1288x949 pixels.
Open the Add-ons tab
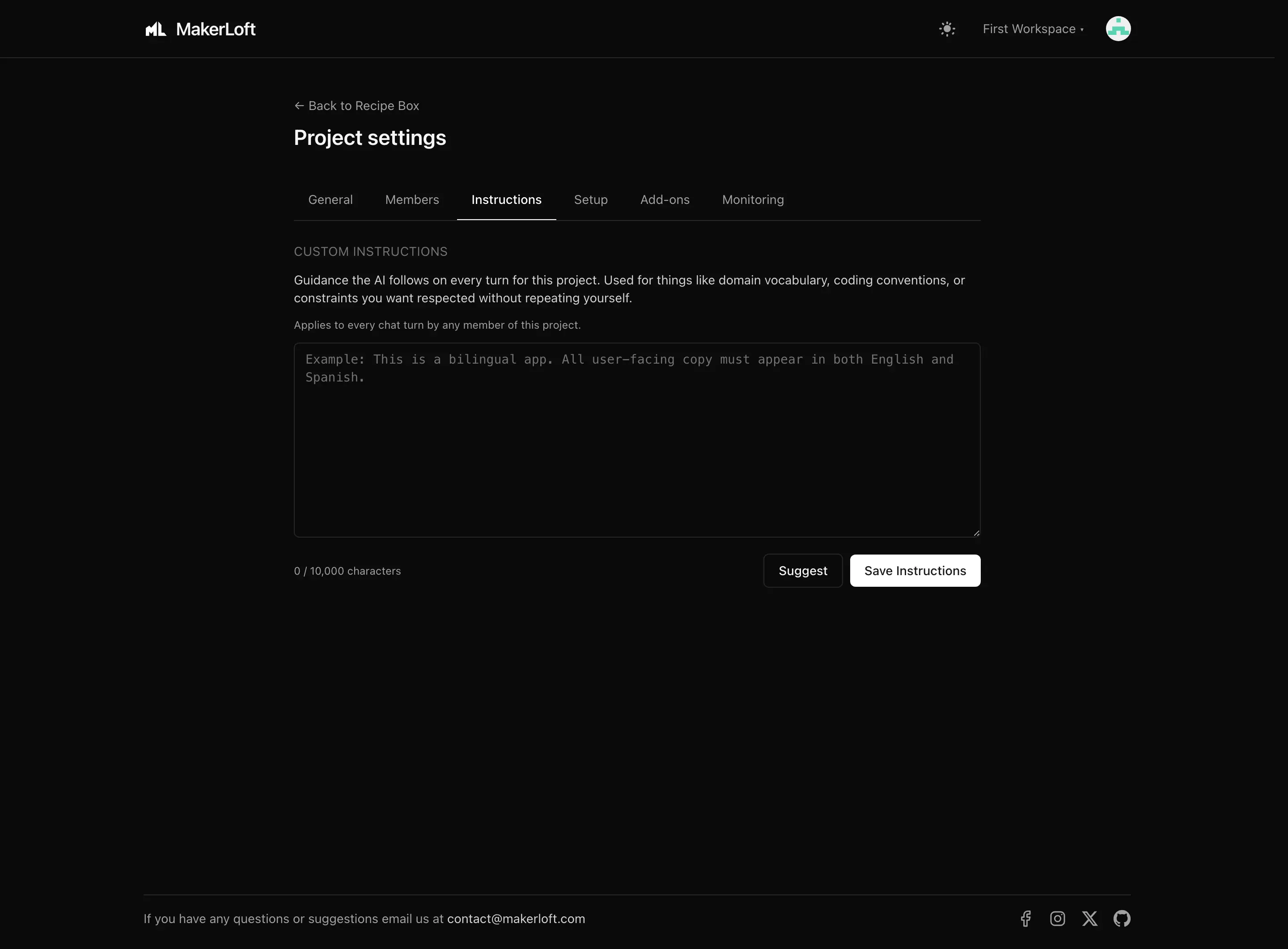(x=665, y=199)
